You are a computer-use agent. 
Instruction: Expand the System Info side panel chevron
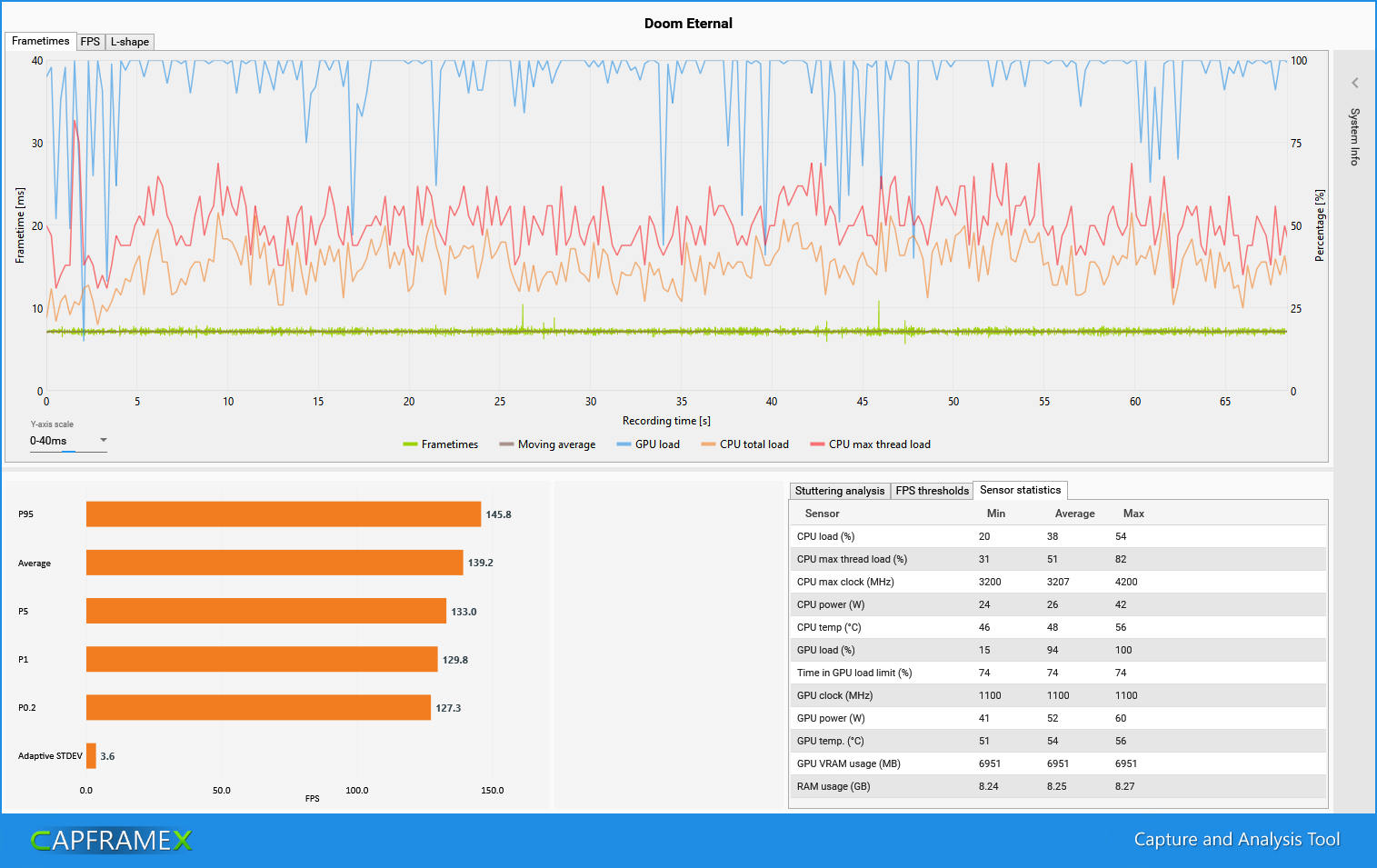click(1354, 83)
